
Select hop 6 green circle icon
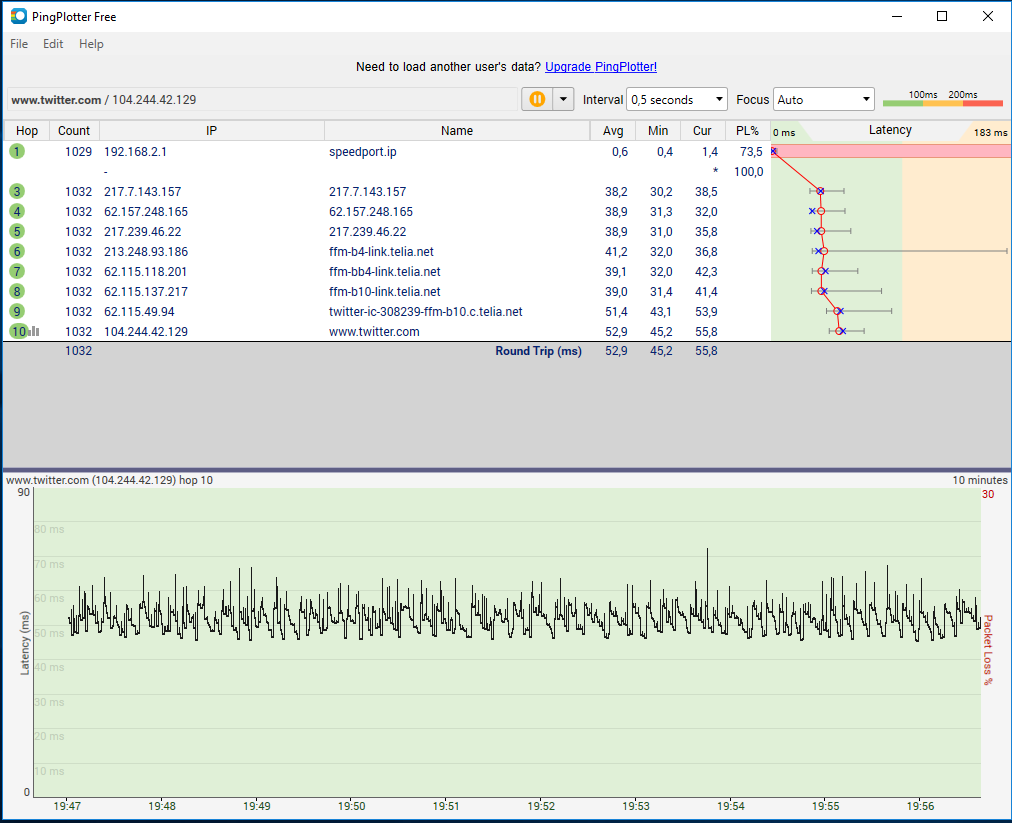17,251
